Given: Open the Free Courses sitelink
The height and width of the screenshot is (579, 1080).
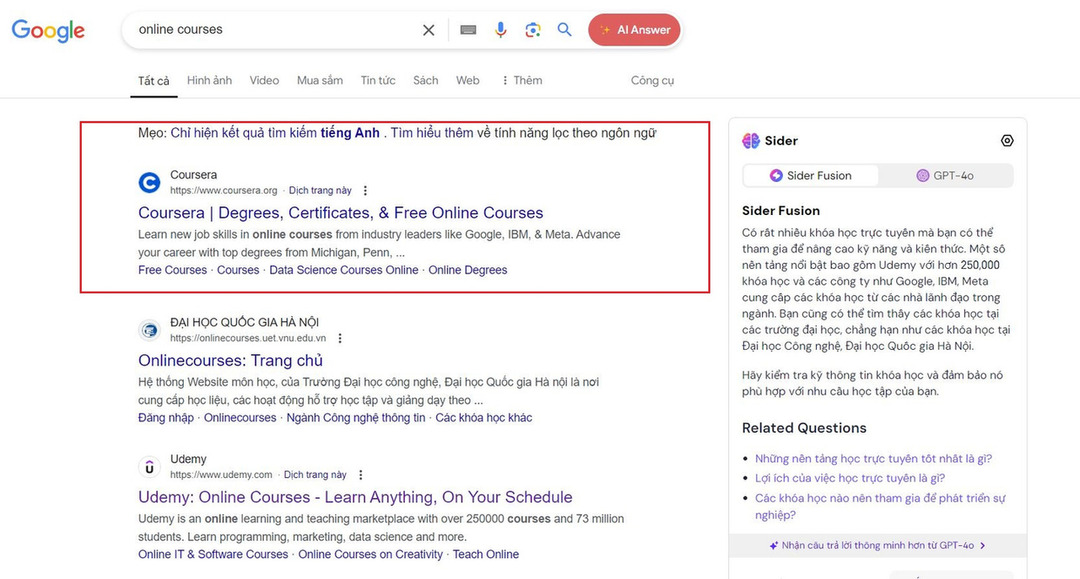Looking at the screenshot, I should pos(172,270).
